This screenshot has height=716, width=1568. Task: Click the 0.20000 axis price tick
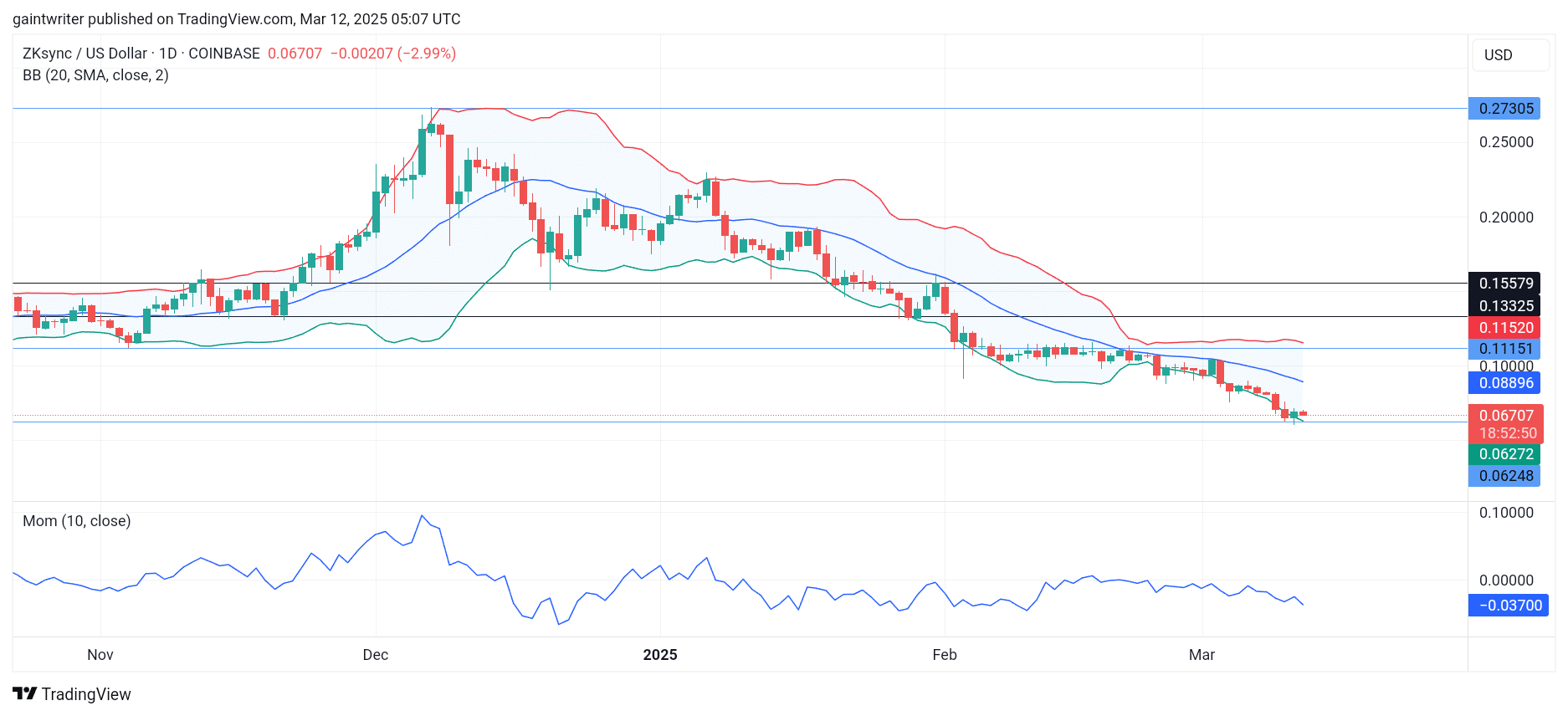coord(1506,217)
